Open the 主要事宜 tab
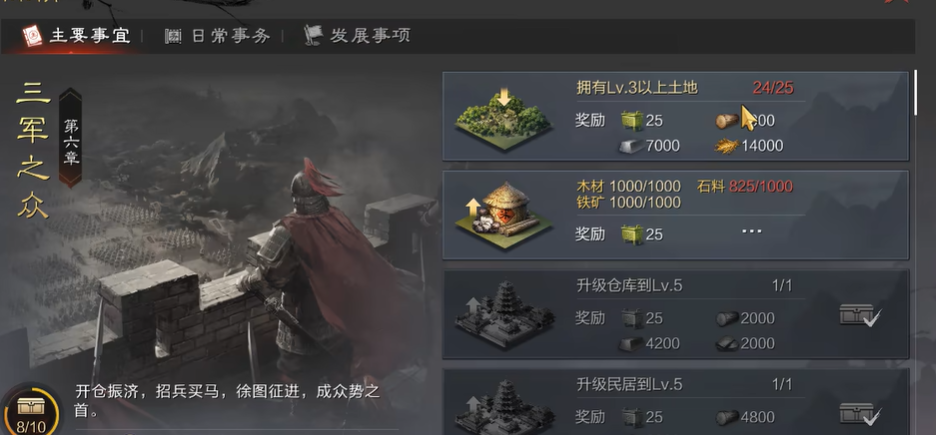The image size is (937, 435). coord(76,36)
